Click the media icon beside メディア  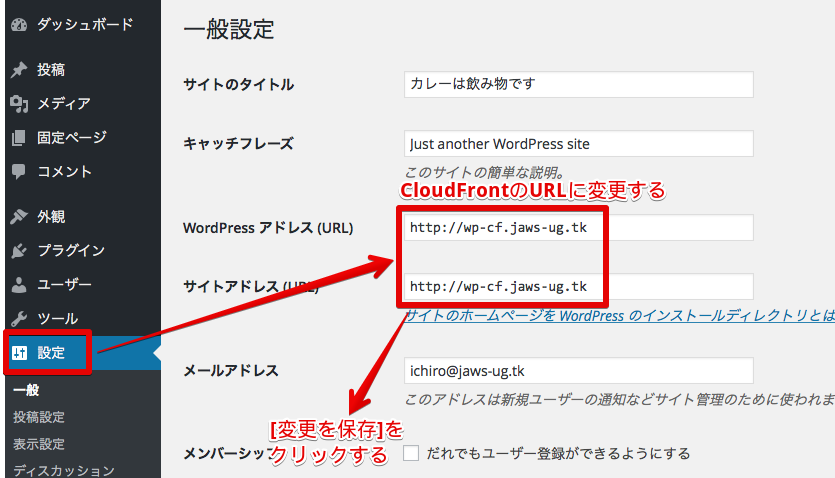[19, 104]
